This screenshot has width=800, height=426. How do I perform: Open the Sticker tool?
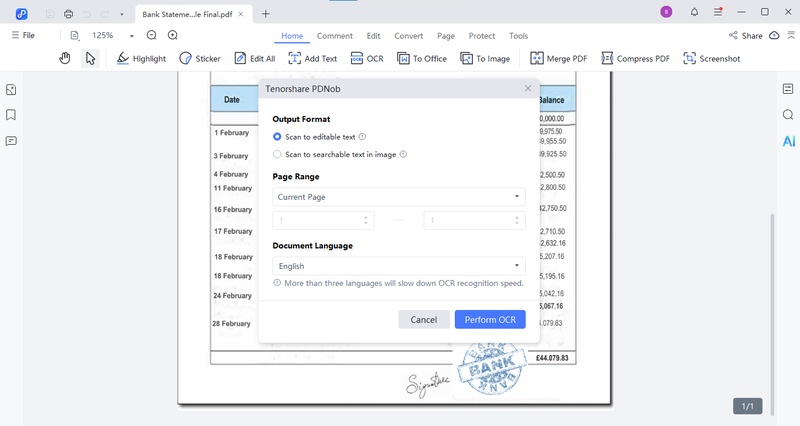tap(200, 59)
